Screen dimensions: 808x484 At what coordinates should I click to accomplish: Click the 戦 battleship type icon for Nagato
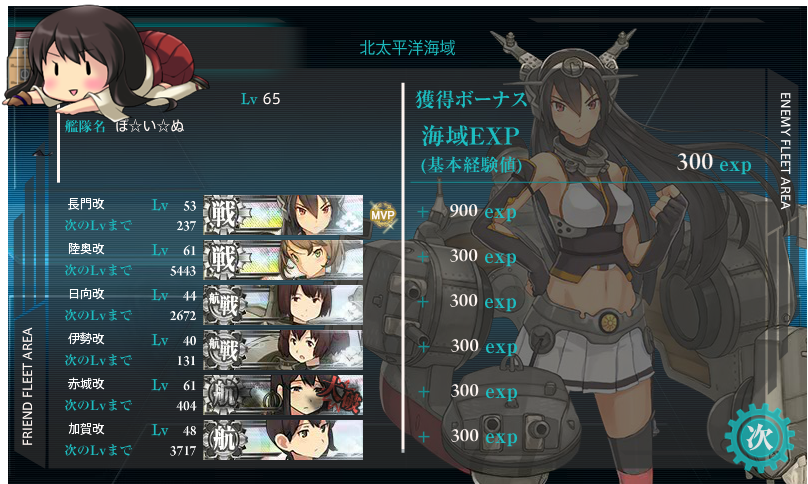pyautogui.click(x=223, y=215)
